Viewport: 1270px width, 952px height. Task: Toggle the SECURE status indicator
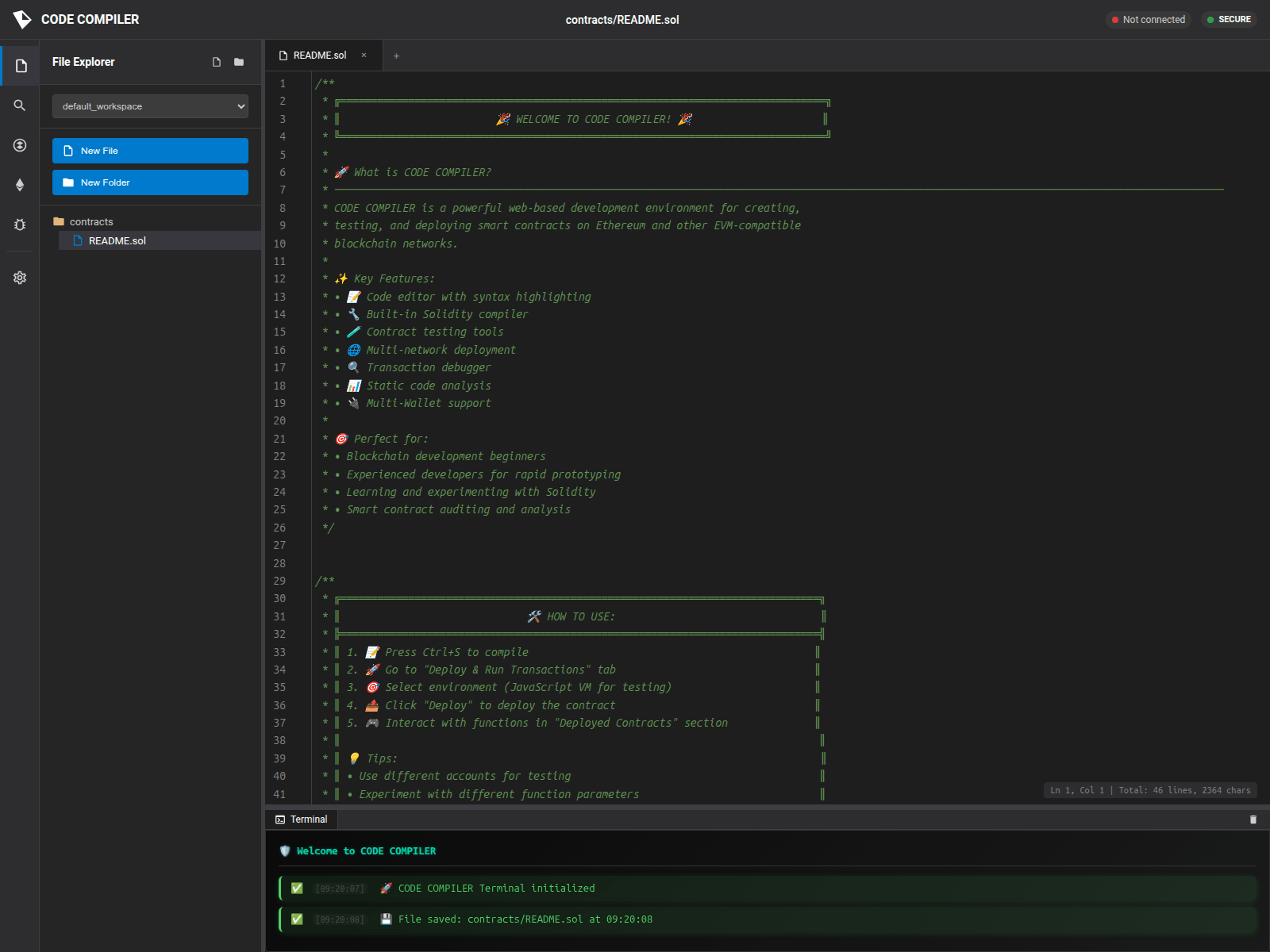pos(1229,19)
